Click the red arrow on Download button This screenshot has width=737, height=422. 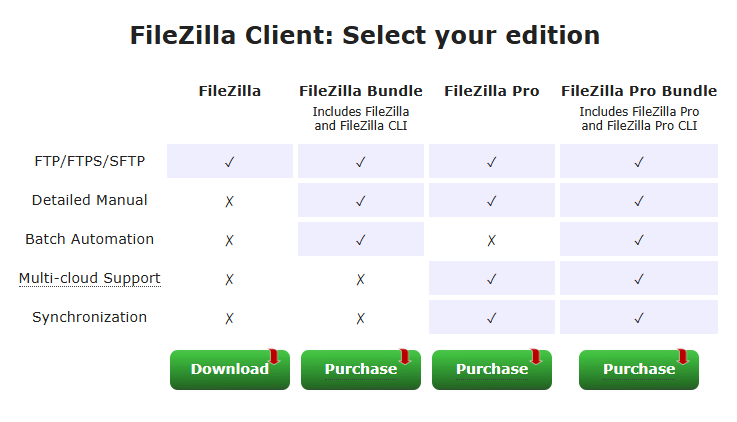click(x=273, y=357)
